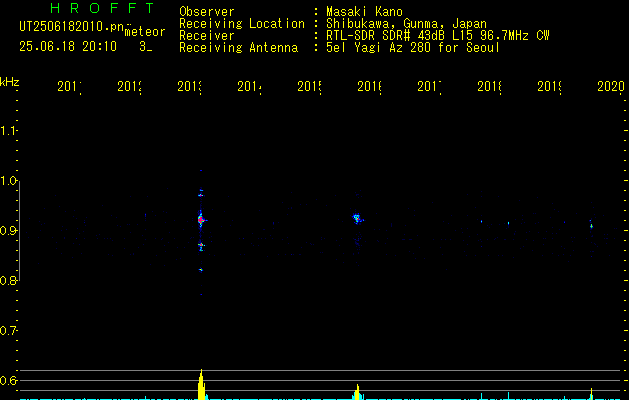Click the 0.9 frequency axis label

(x=8, y=231)
